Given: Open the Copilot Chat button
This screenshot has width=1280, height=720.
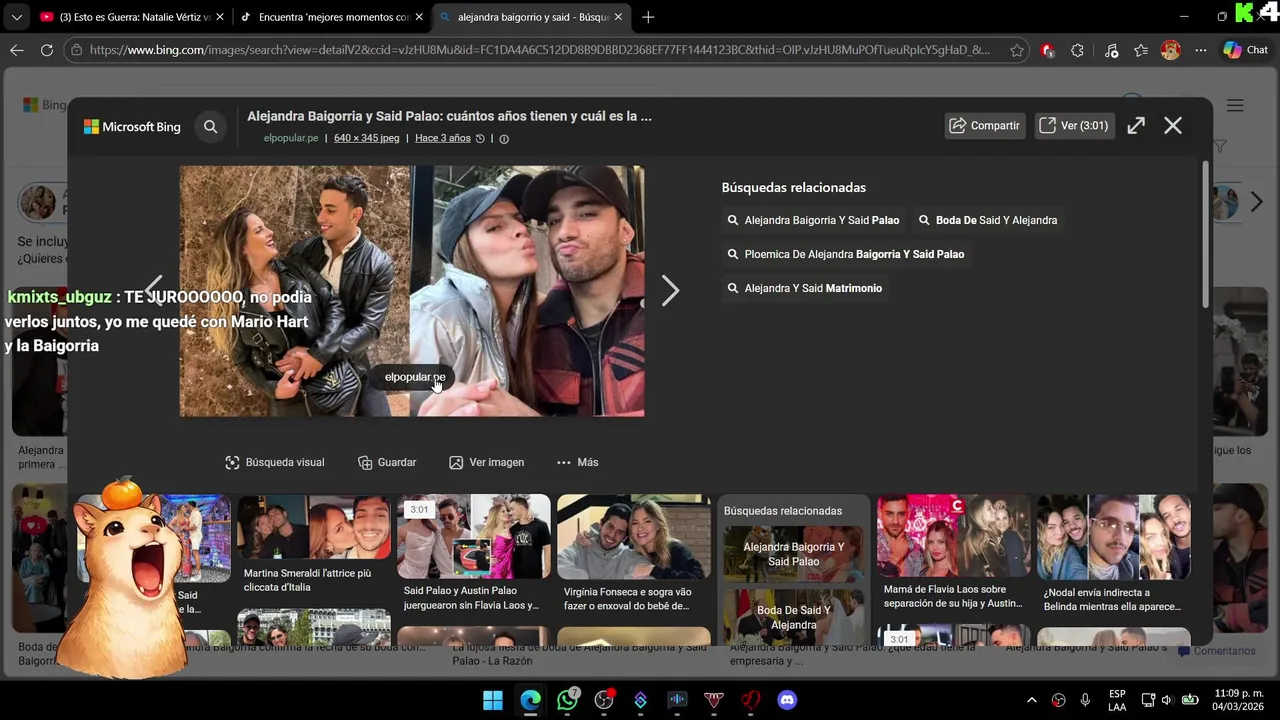Looking at the screenshot, I should (x=1246, y=50).
